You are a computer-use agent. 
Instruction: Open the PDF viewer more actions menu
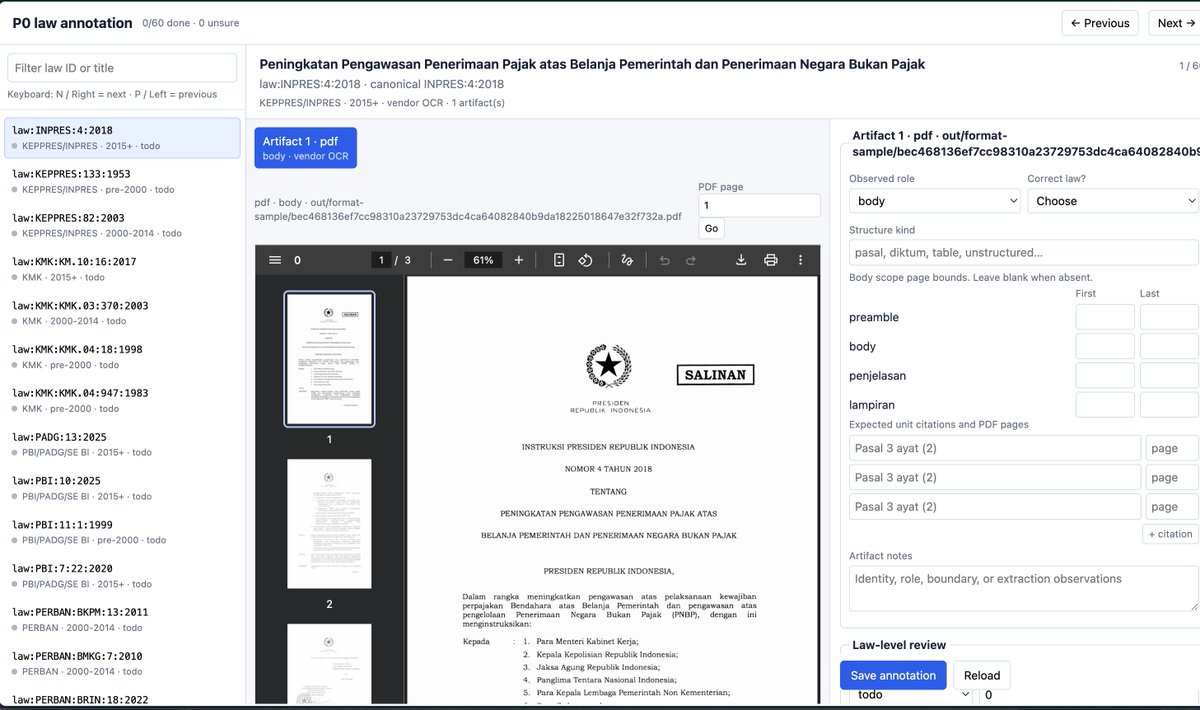tap(800, 260)
